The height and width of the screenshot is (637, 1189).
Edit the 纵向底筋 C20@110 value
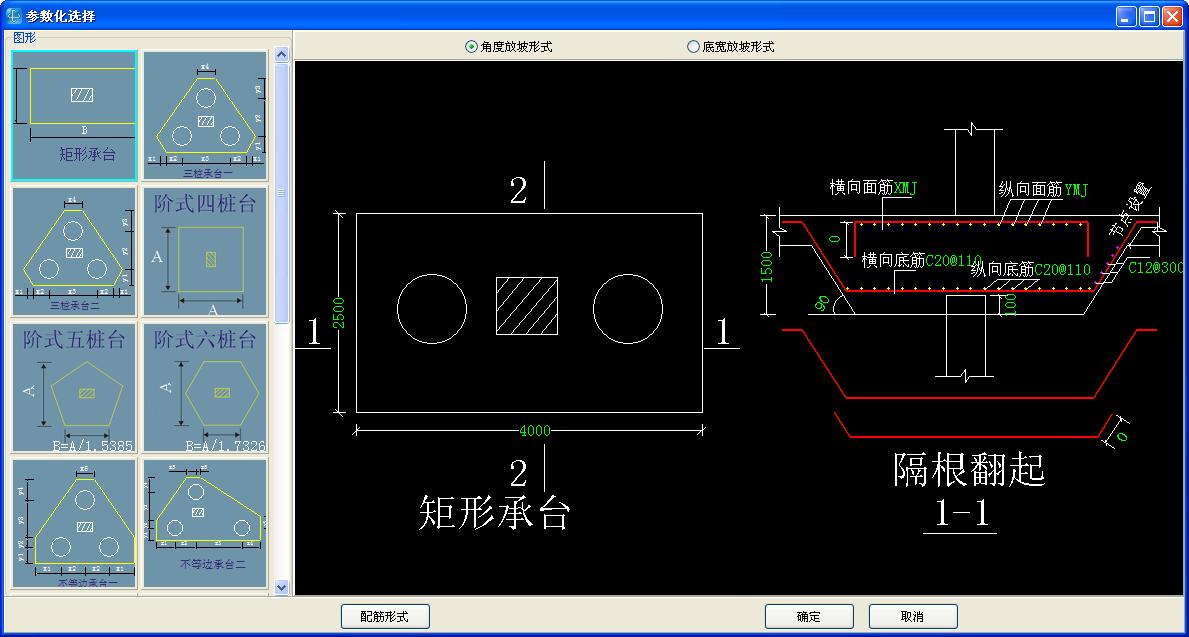(1062, 269)
